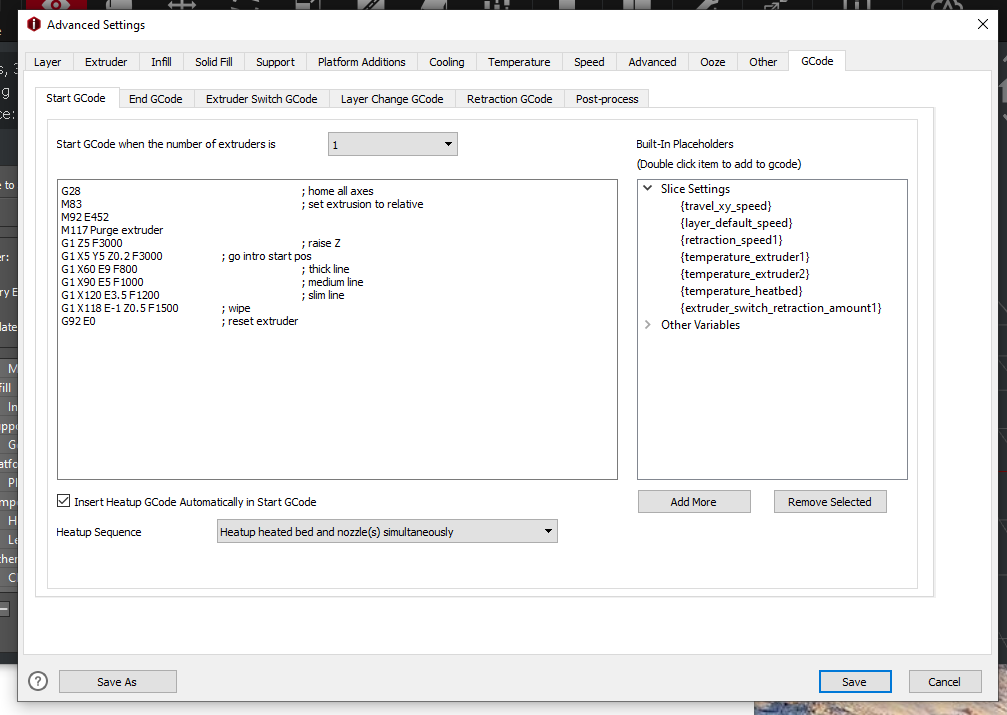Open the Heatup Sequence dropdown

[x=387, y=531]
